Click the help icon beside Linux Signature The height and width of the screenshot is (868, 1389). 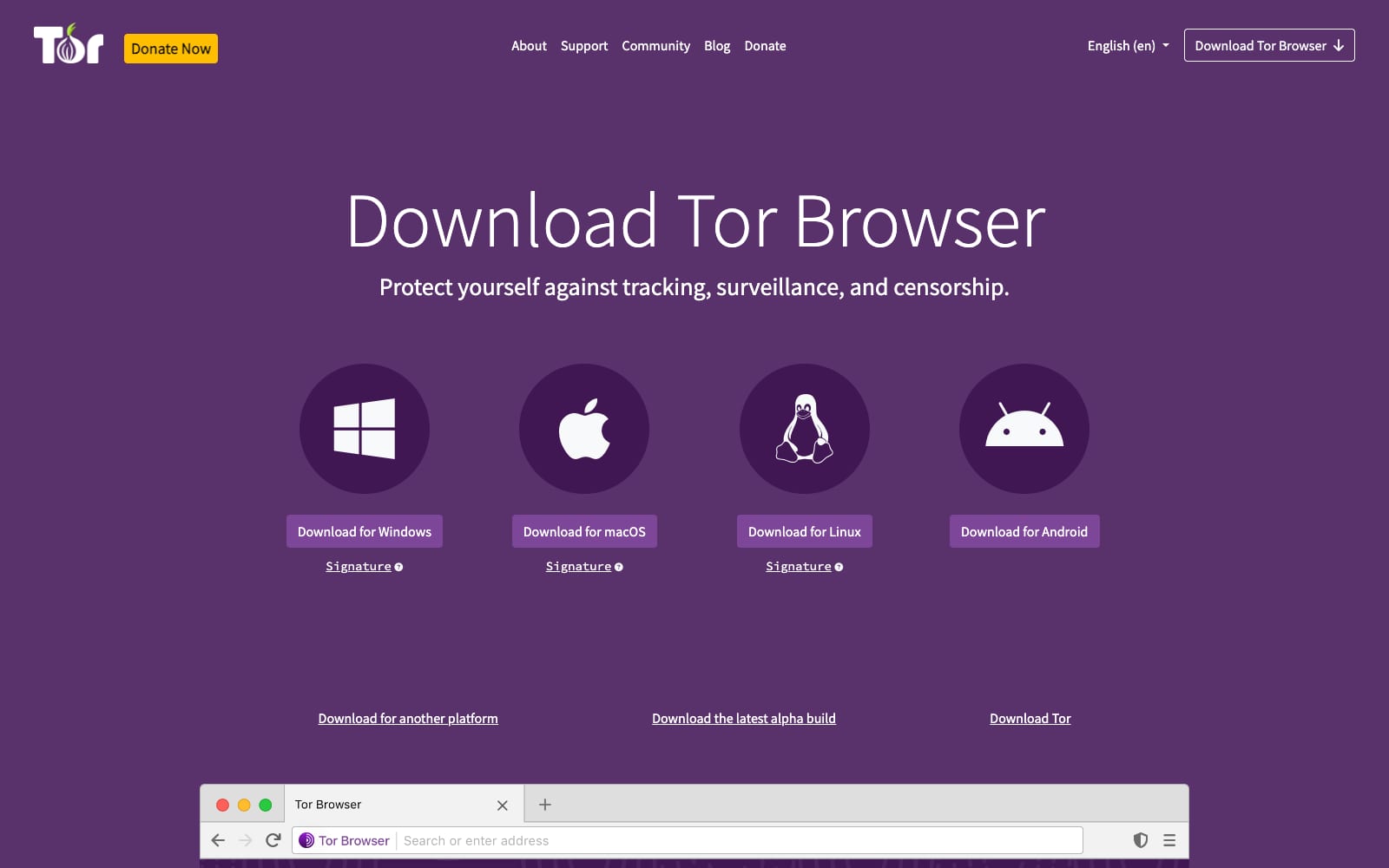(x=839, y=567)
